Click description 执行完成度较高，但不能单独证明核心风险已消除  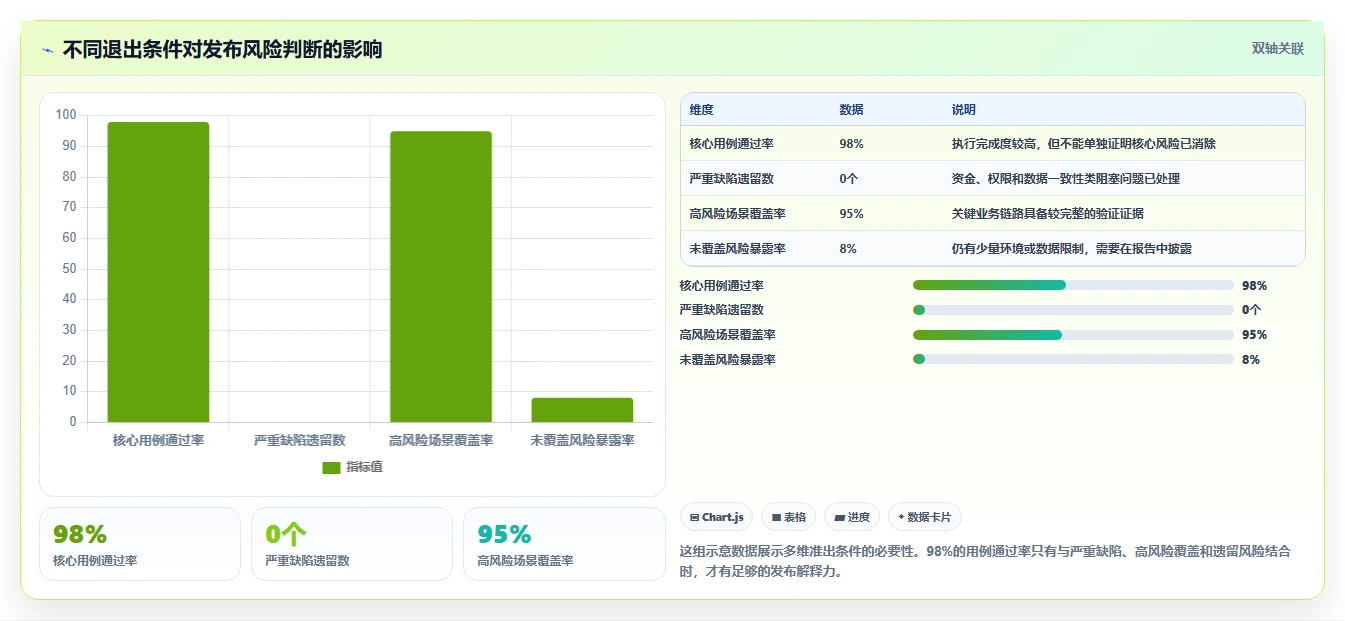[1083, 144]
